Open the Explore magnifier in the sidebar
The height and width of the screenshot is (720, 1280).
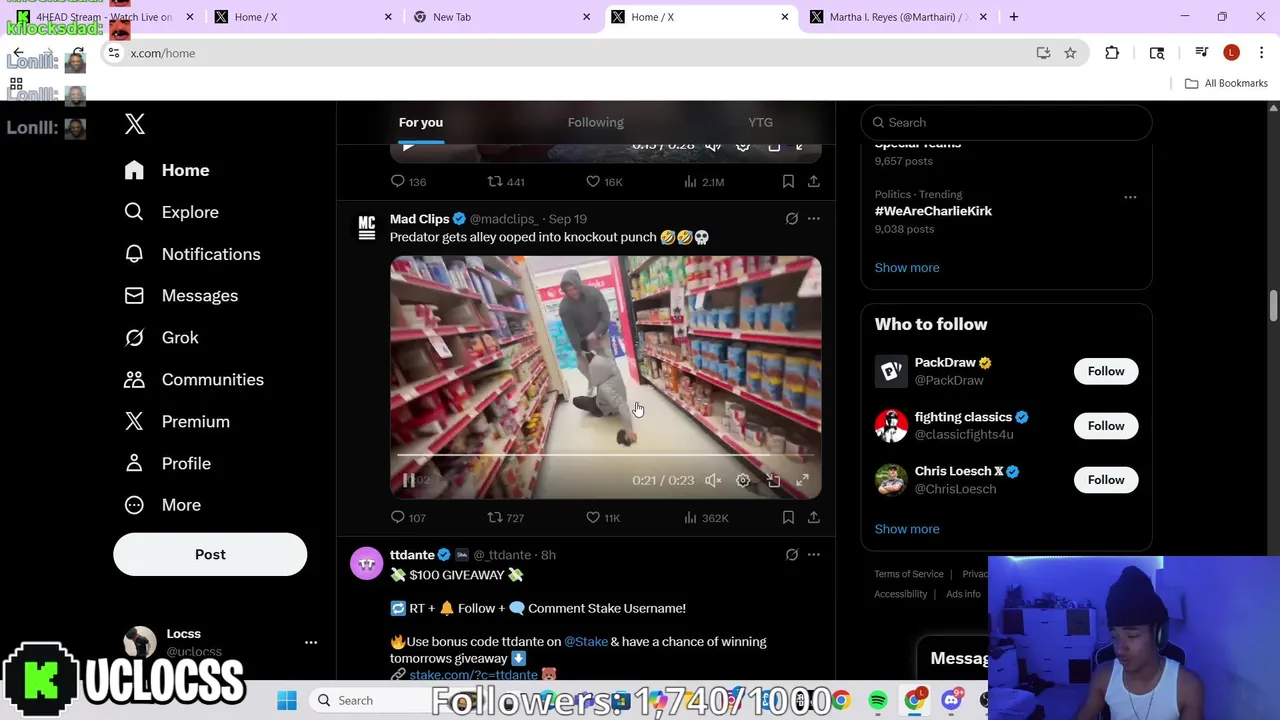point(134,212)
